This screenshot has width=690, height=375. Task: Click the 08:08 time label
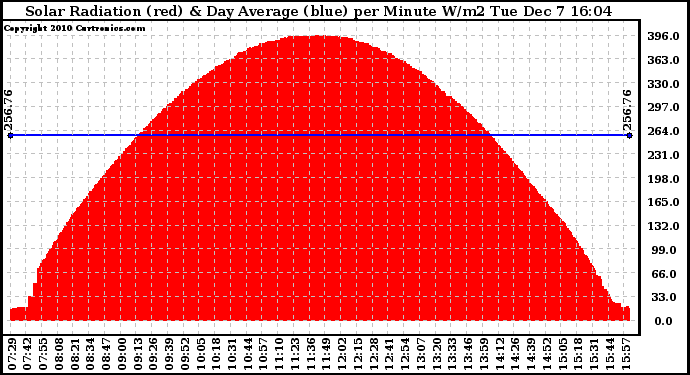[59, 354]
